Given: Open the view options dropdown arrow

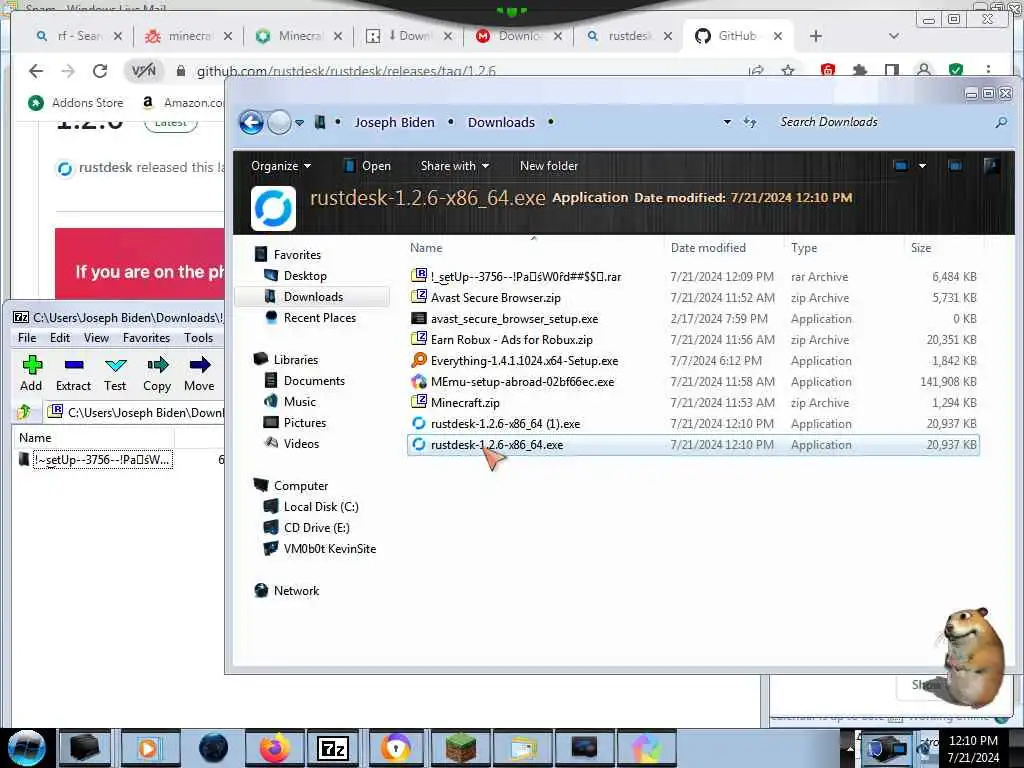Looking at the screenshot, I should 922,166.
